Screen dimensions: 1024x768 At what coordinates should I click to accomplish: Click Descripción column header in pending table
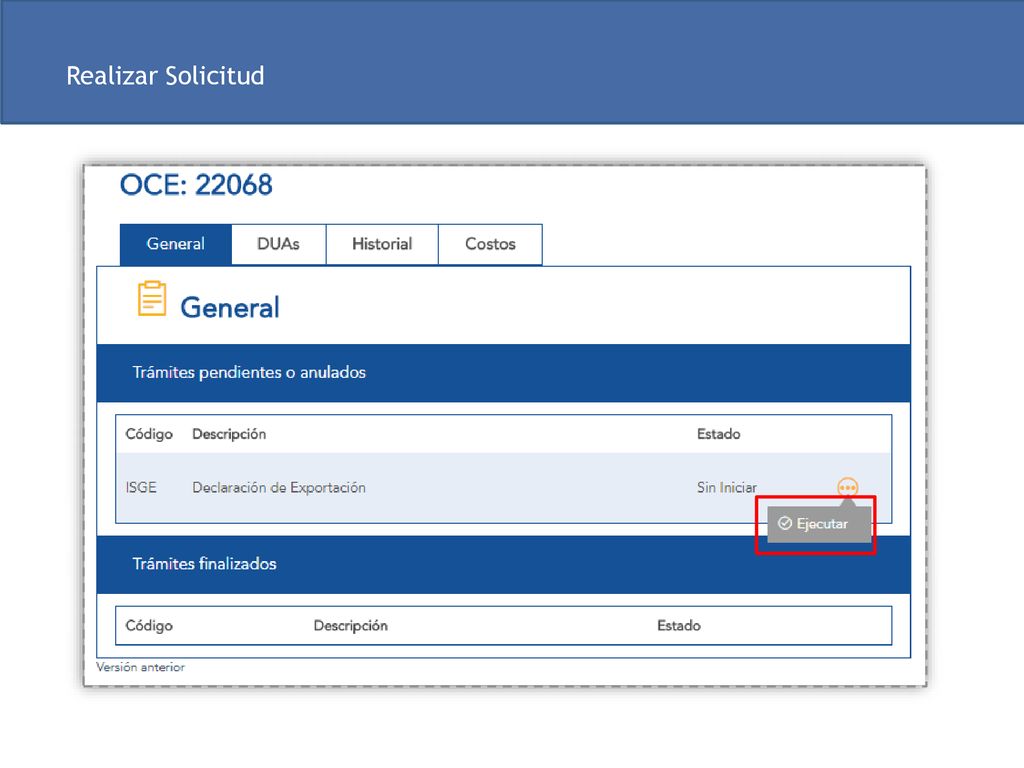coord(229,434)
